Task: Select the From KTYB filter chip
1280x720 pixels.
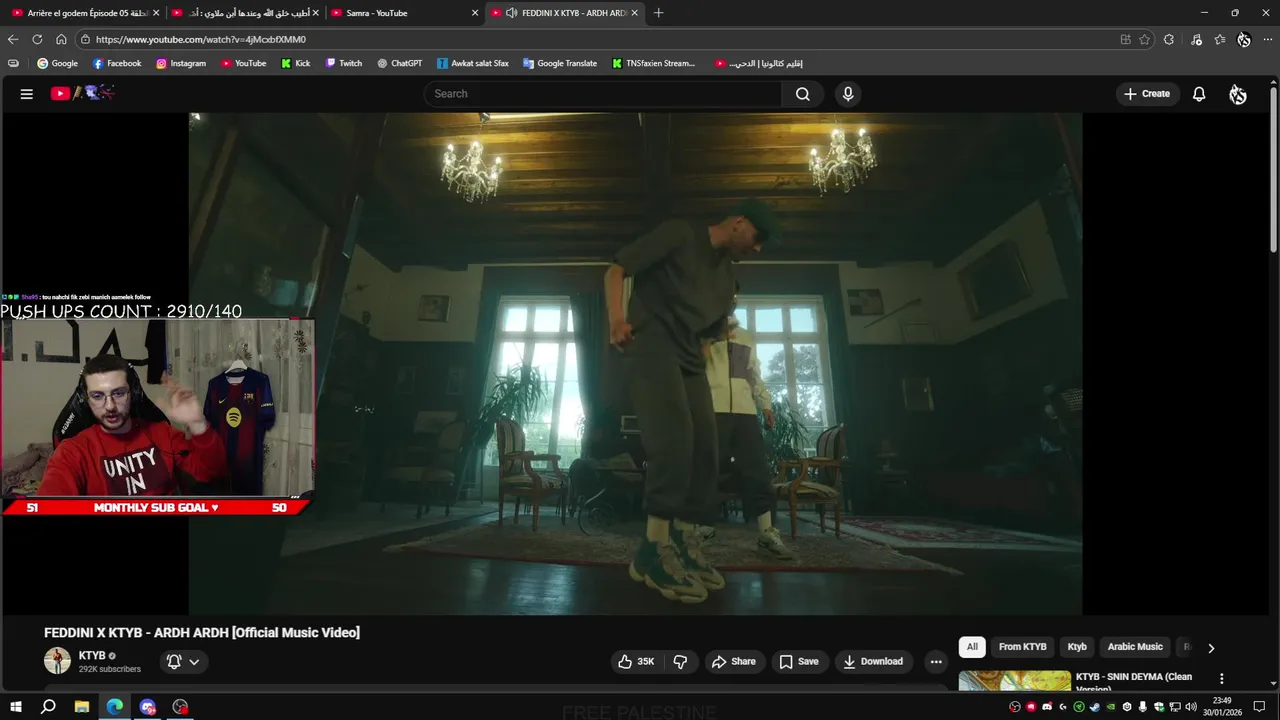Action: [x=1022, y=647]
